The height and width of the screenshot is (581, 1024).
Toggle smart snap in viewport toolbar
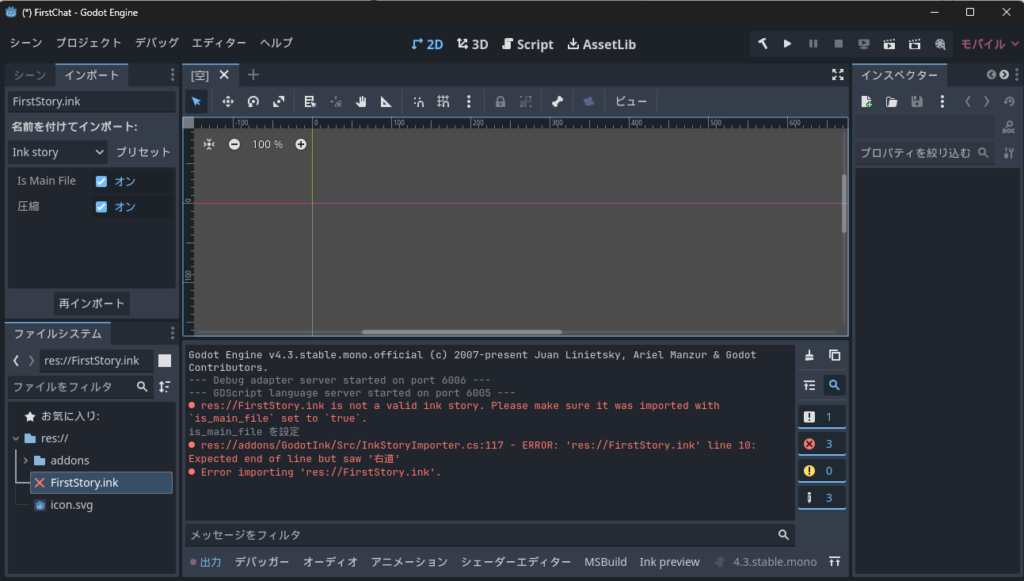pyautogui.click(x=419, y=101)
